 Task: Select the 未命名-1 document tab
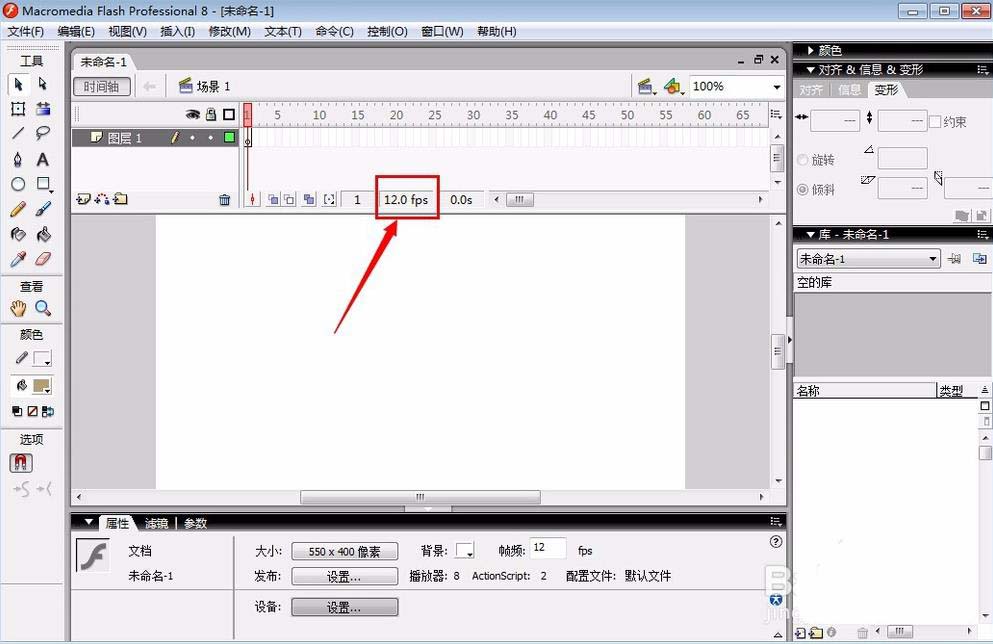click(x=103, y=62)
